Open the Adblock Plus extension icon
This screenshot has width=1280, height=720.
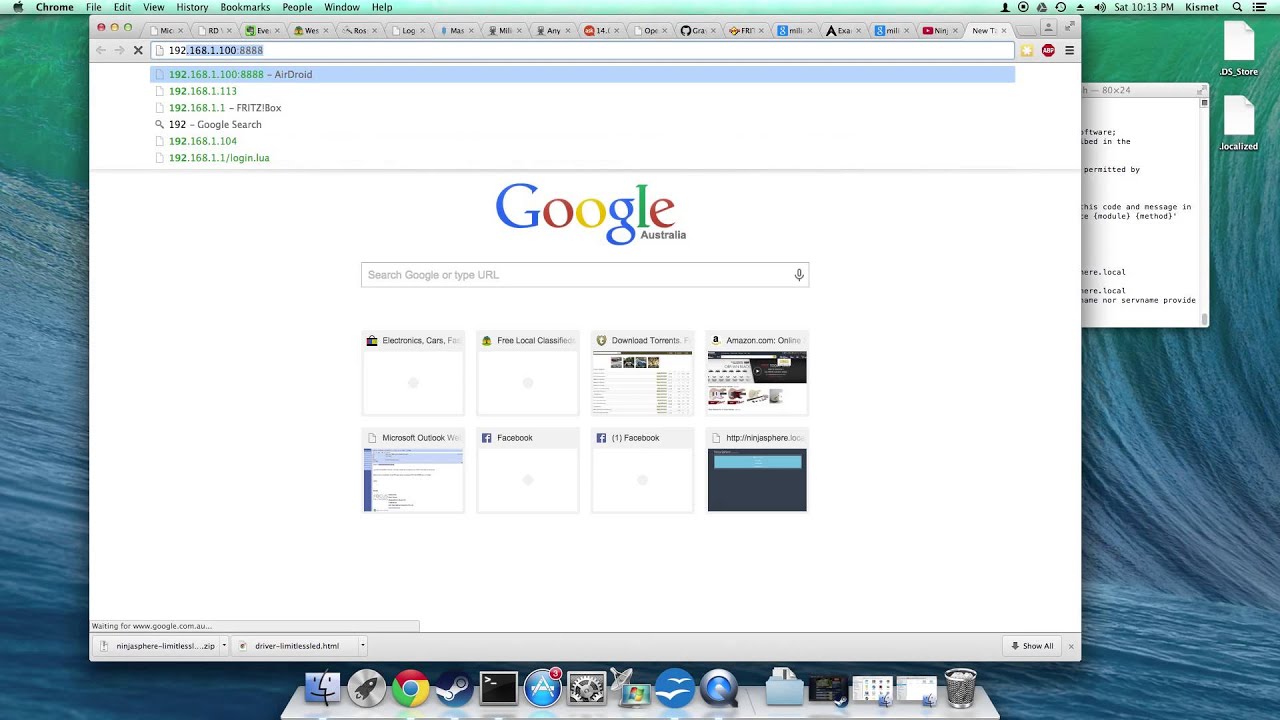(x=1048, y=50)
